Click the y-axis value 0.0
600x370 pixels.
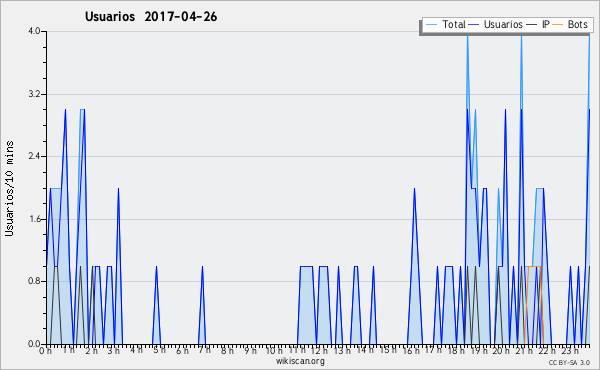[34, 344]
